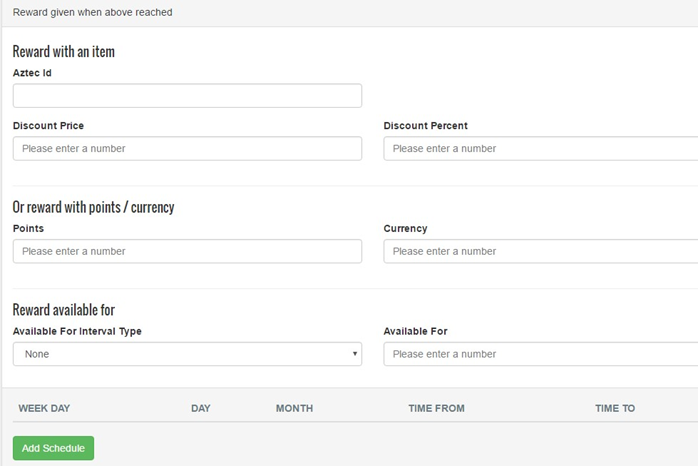Click the WEEK DAY column header

[x=44, y=408]
